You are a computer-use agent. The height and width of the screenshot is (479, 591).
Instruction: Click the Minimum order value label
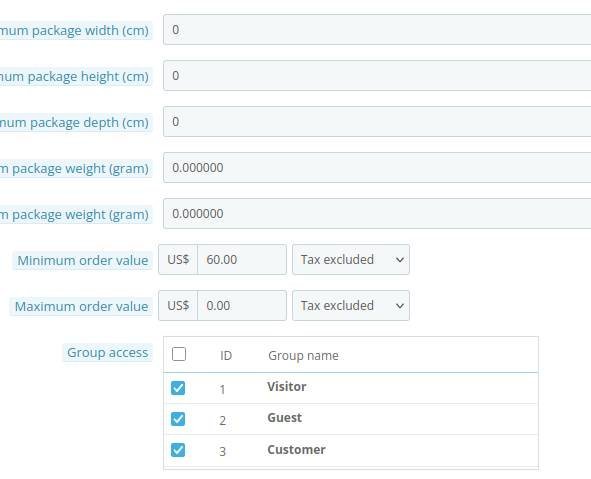[83, 260]
